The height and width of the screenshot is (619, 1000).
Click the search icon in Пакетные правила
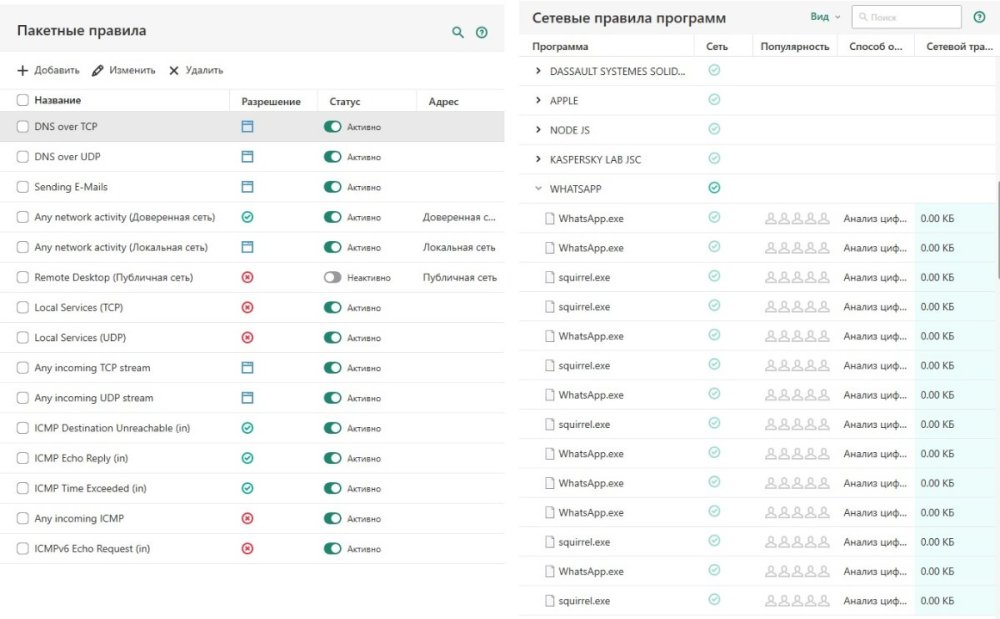tap(458, 32)
